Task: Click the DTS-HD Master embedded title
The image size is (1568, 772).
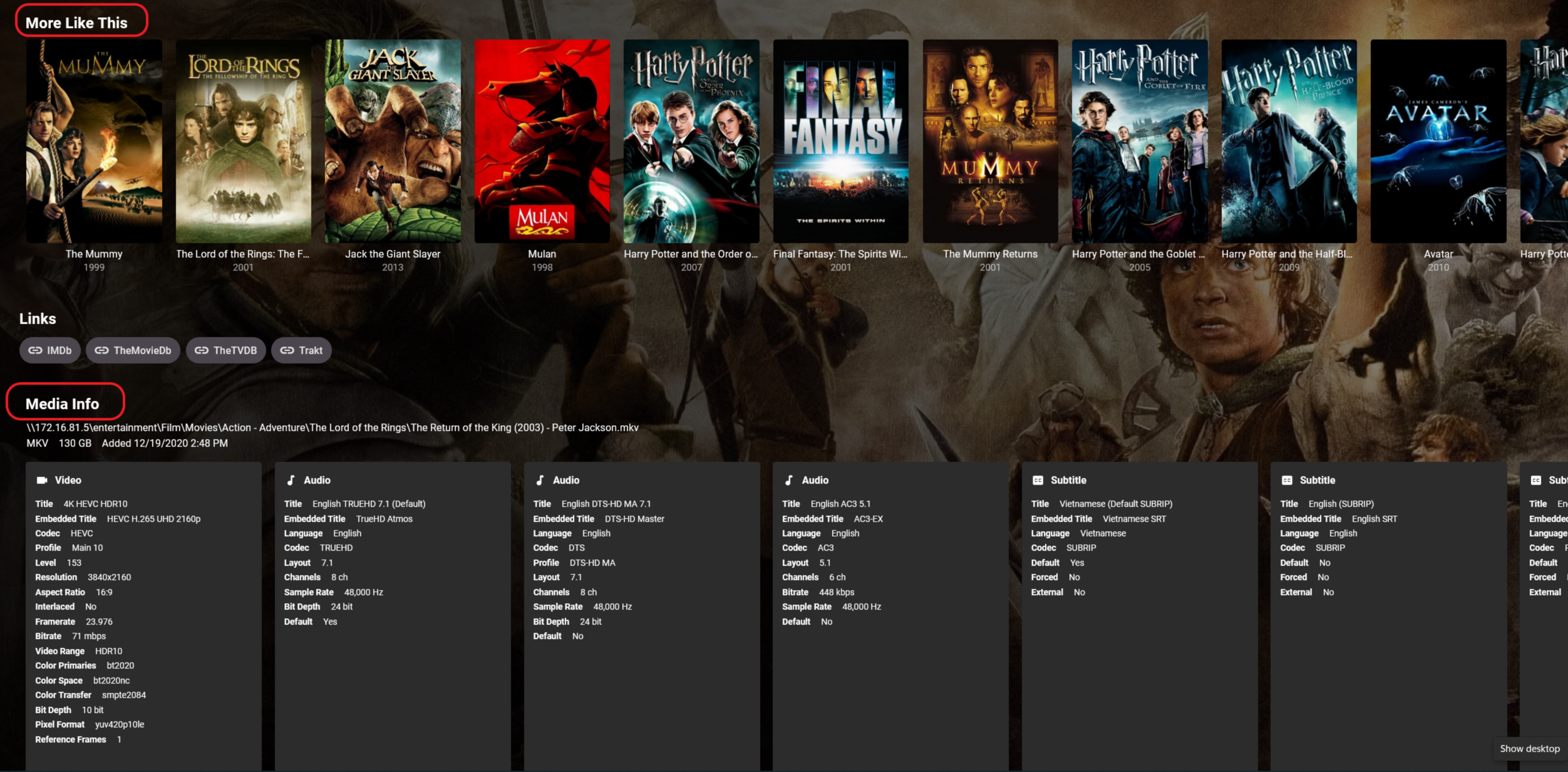Action: [634, 519]
